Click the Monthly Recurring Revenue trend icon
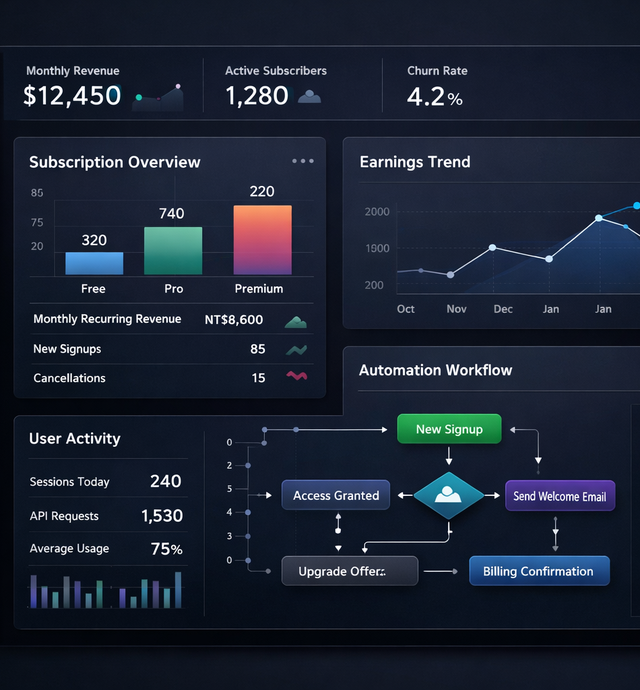Viewport: 640px width, 690px height. (x=296, y=321)
